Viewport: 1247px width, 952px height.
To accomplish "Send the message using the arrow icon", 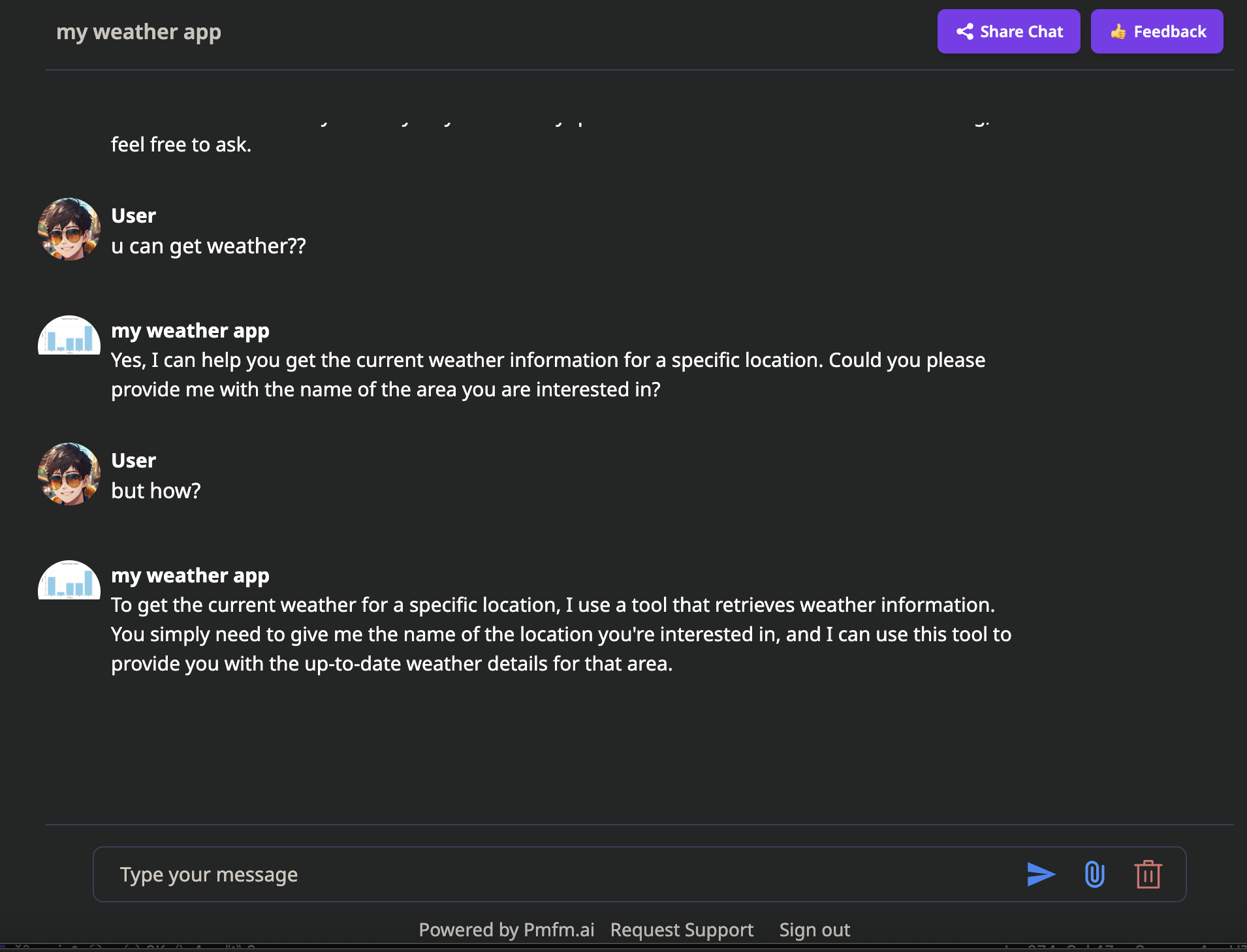I will (1041, 874).
